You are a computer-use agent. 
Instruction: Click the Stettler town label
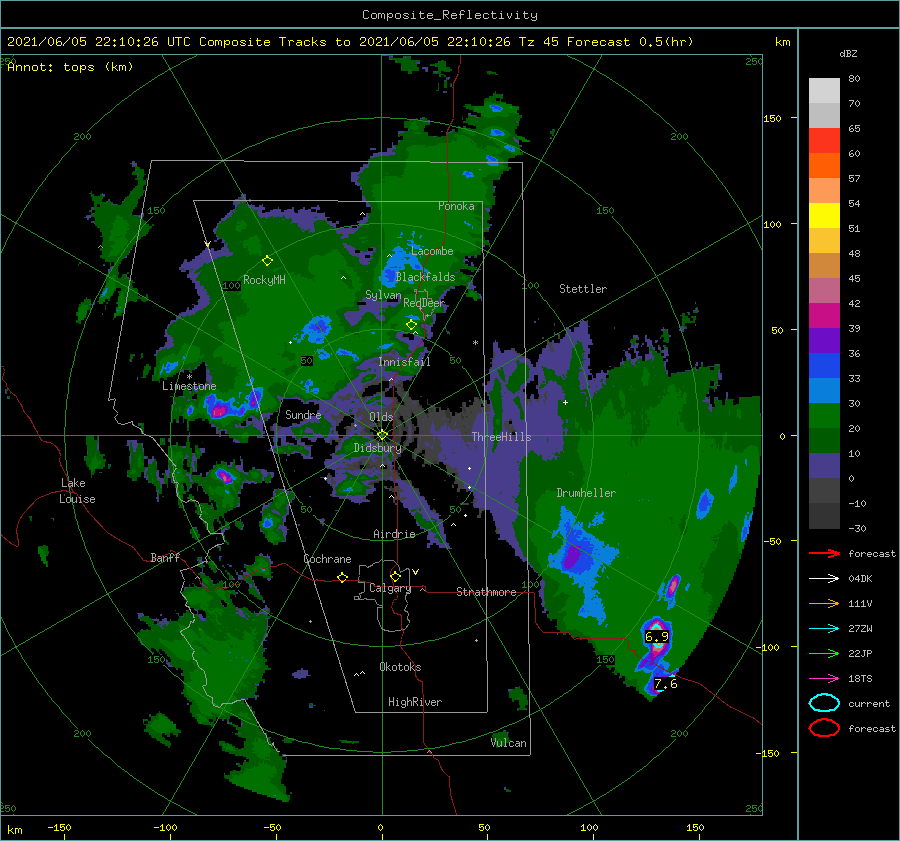pos(583,289)
